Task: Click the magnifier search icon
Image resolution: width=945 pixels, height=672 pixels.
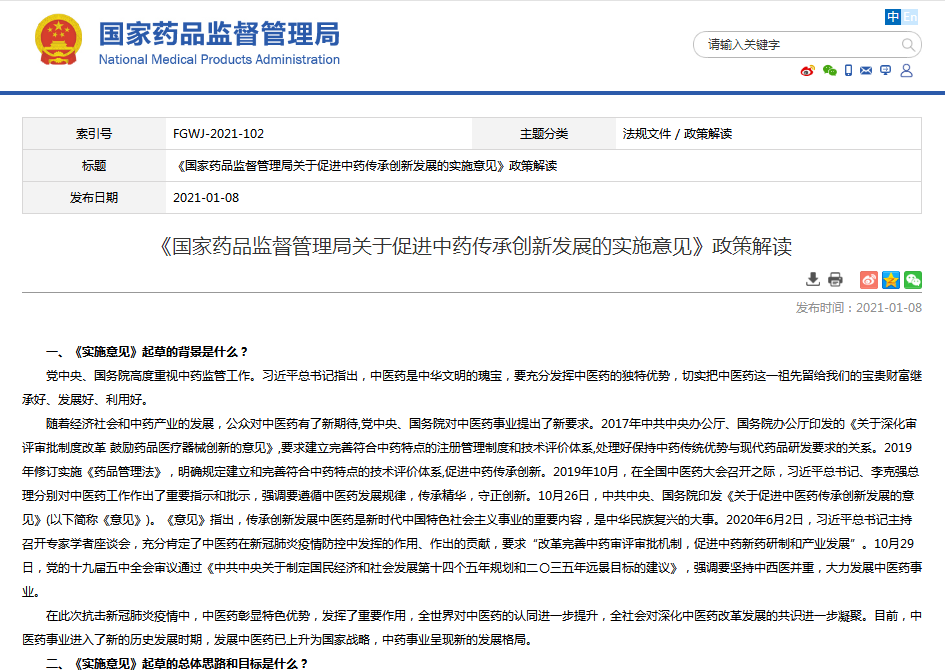Action: 908,45
